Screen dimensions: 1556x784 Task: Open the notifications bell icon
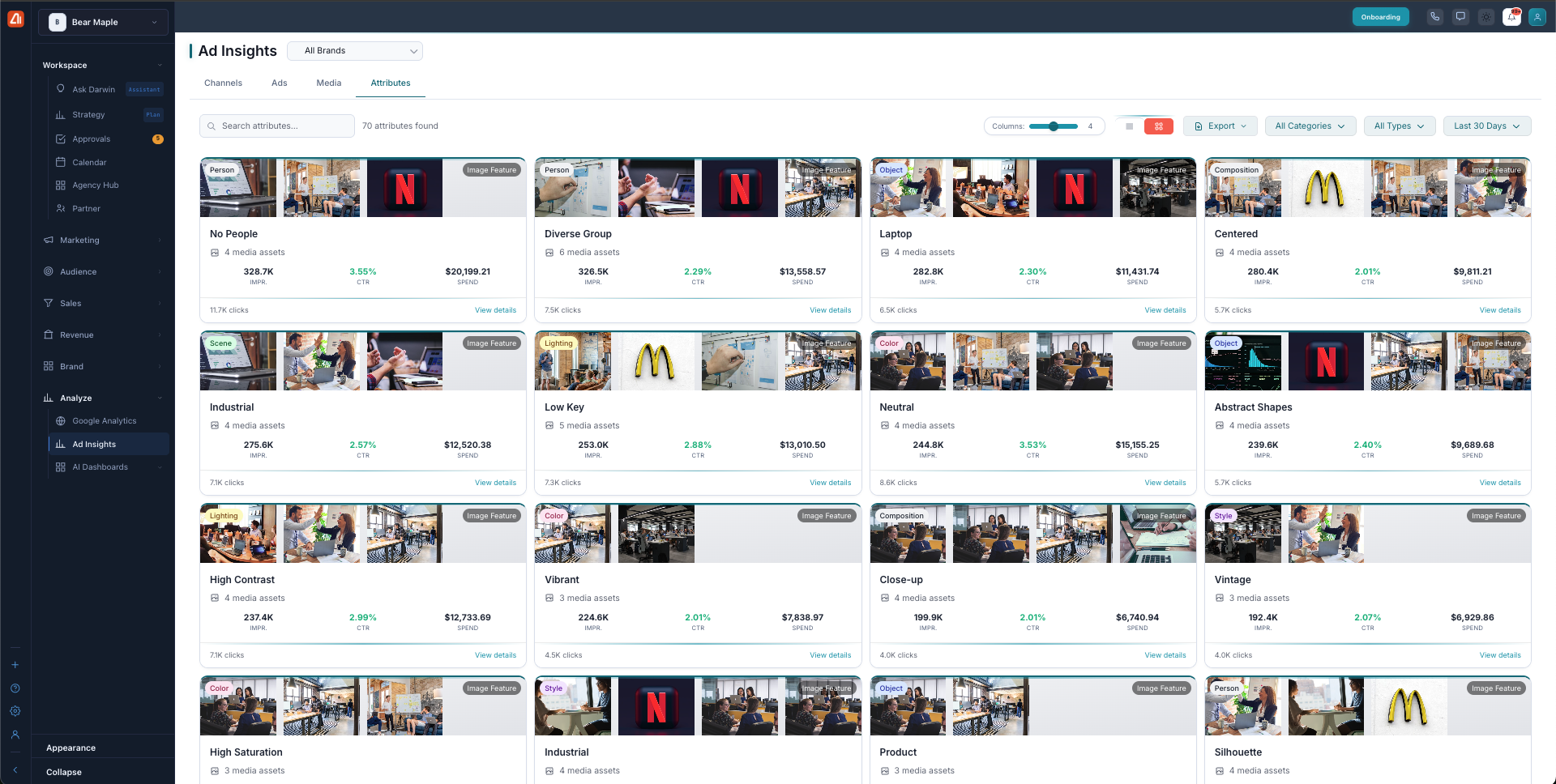(1511, 17)
